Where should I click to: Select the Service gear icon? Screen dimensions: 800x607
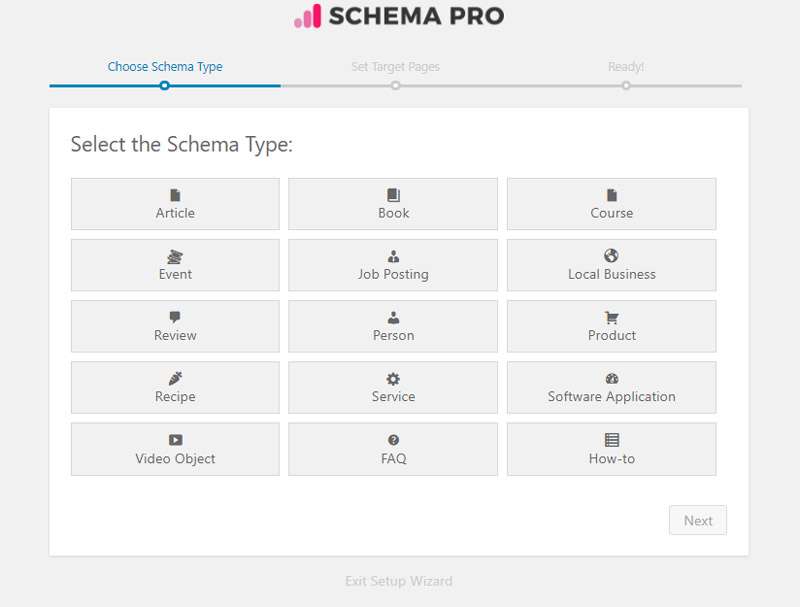[393, 379]
